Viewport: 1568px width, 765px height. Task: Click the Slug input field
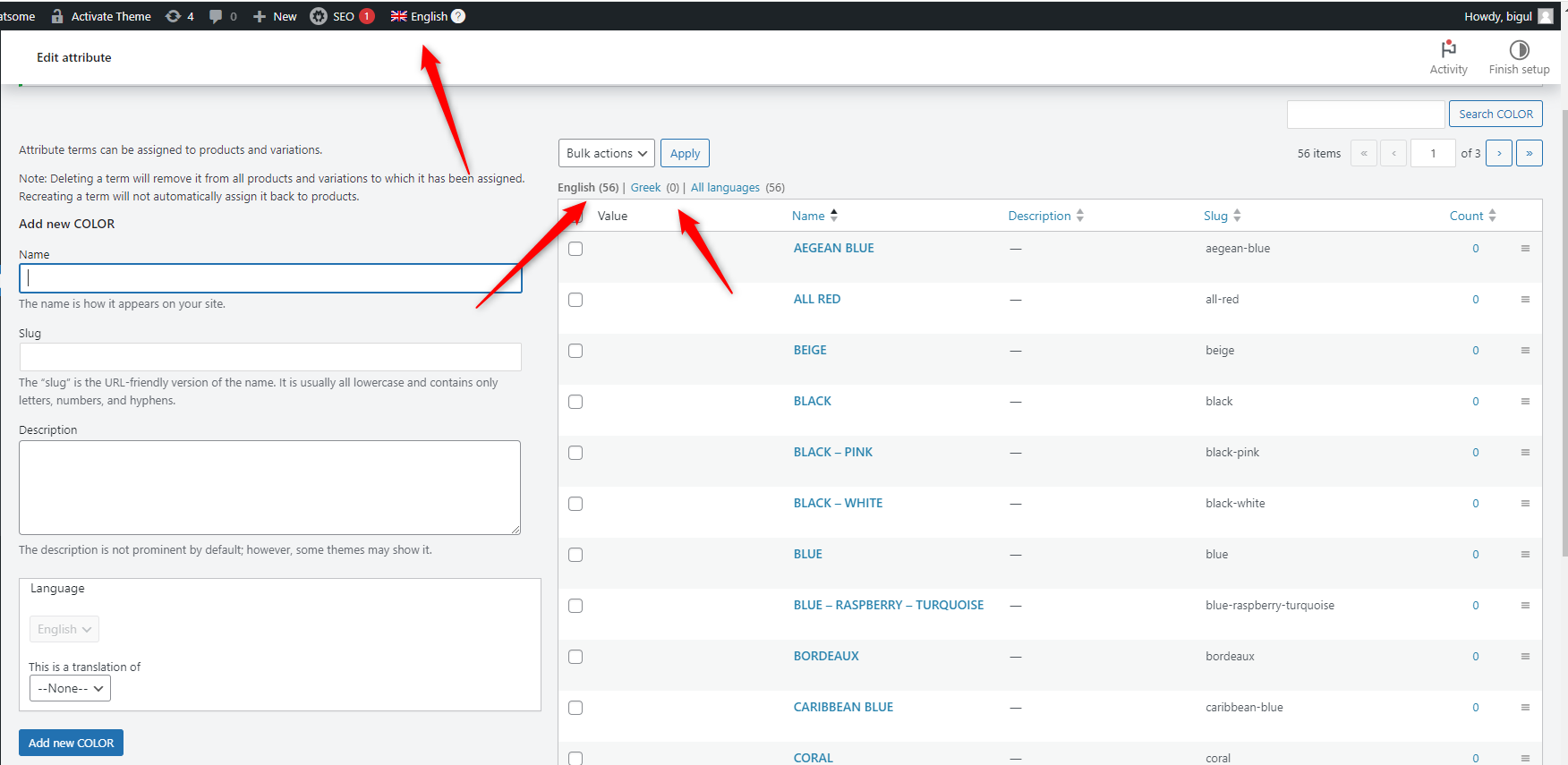[270, 357]
